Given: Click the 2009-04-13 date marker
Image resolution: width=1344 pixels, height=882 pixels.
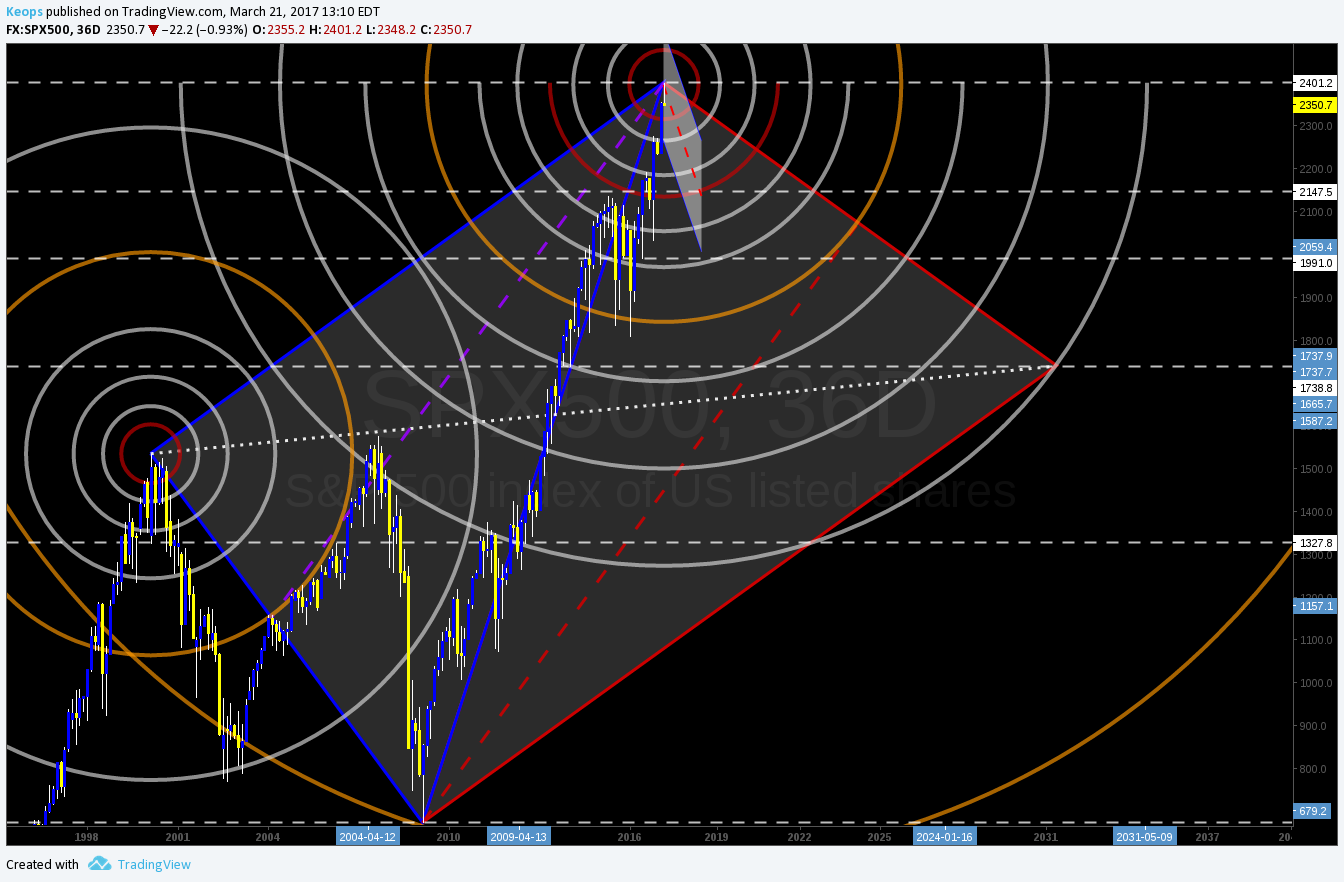Looking at the screenshot, I should click(x=519, y=836).
